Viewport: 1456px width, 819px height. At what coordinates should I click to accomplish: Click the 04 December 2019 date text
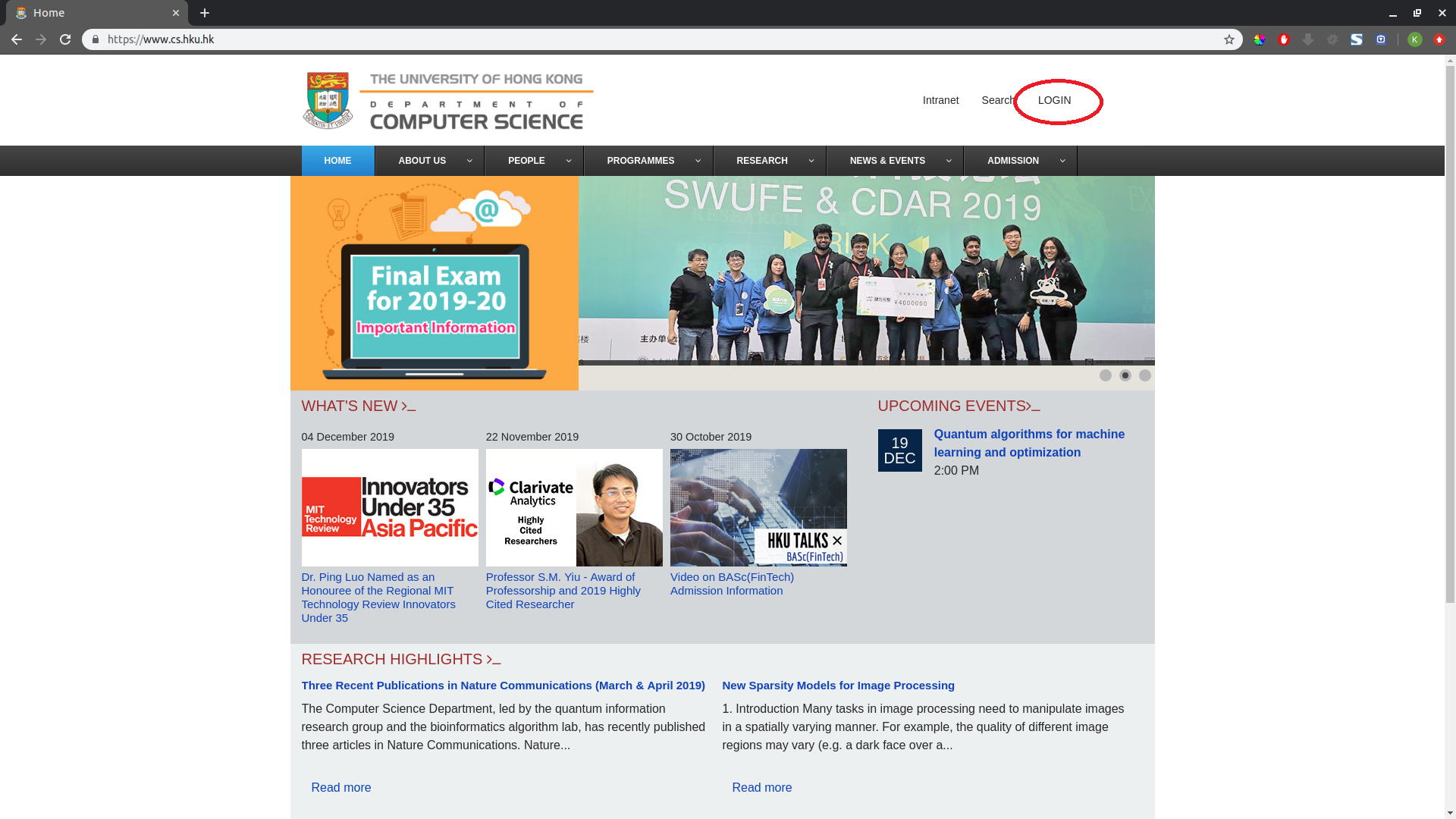pyautogui.click(x=348, y=437)
